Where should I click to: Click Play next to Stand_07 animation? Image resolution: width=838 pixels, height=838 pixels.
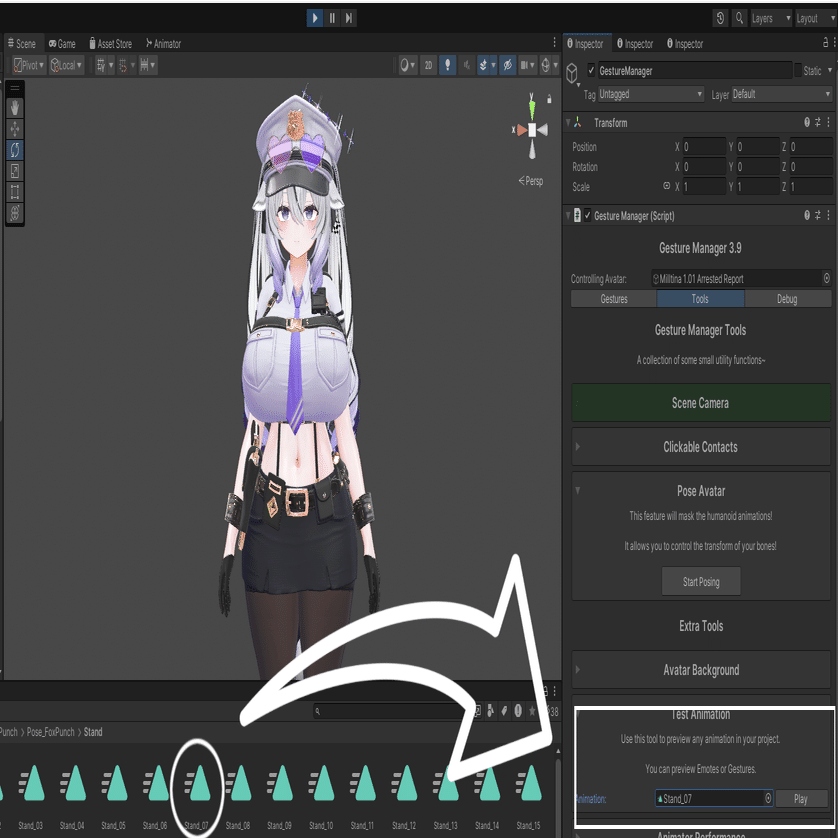(x=801, y=798)
